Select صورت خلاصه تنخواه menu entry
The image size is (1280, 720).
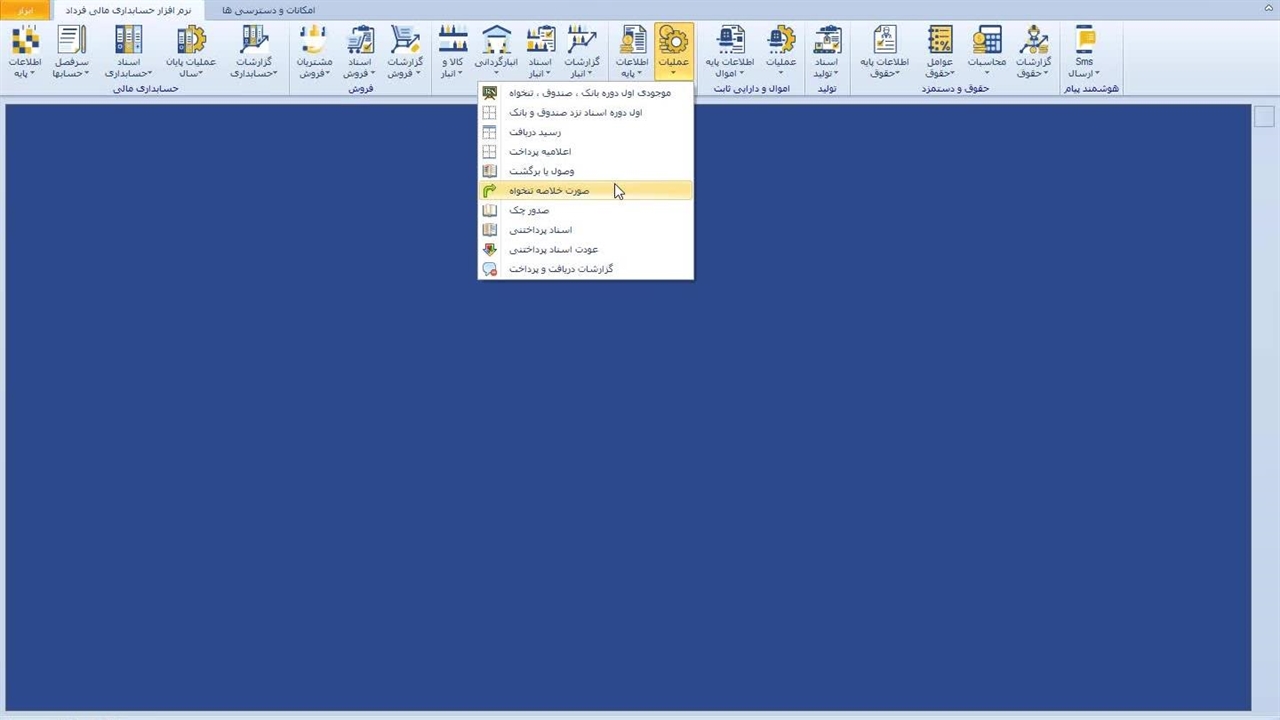point(549,191)
